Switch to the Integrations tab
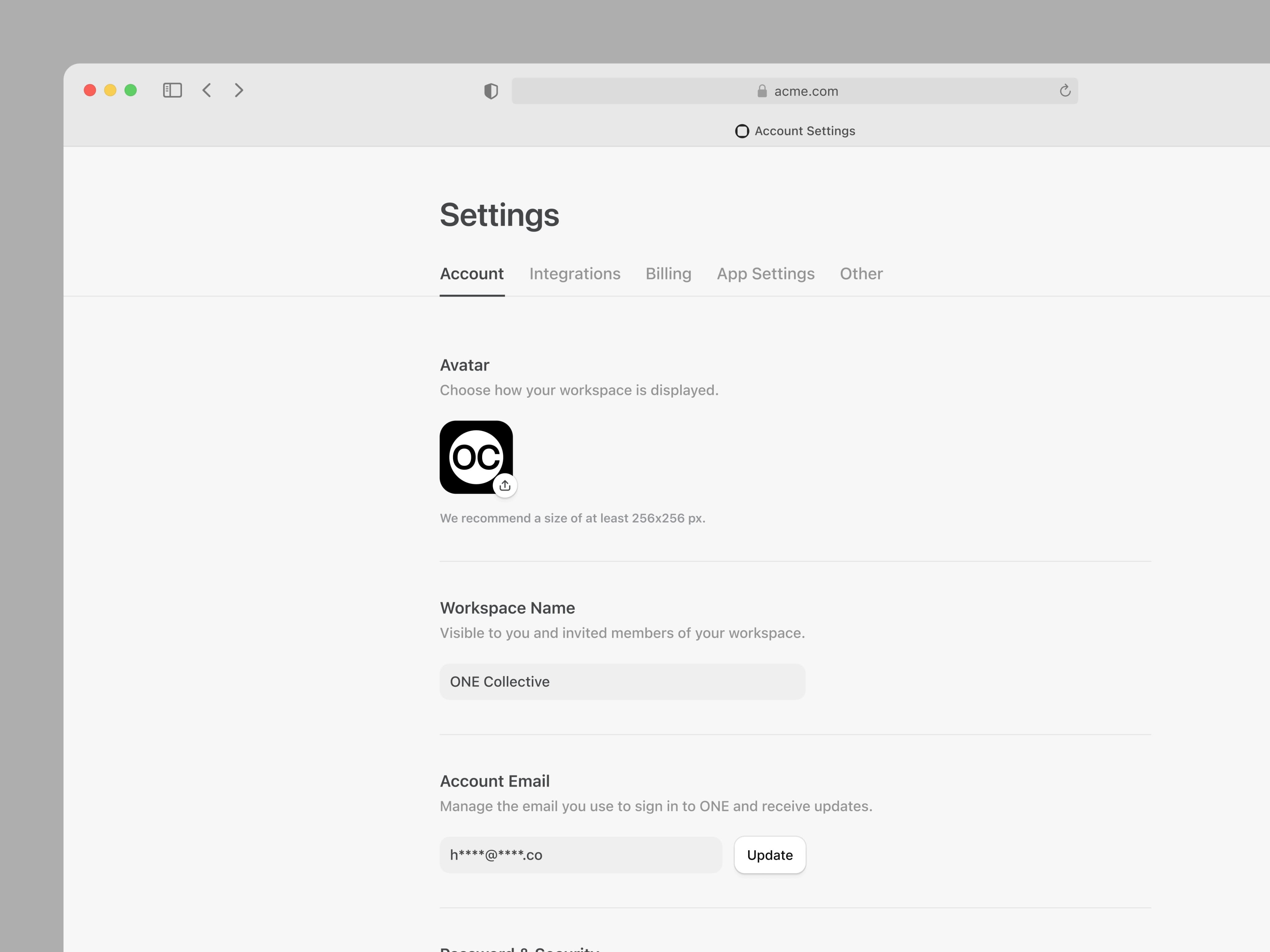The image size is (1270, 952). (x=575, y=274)
